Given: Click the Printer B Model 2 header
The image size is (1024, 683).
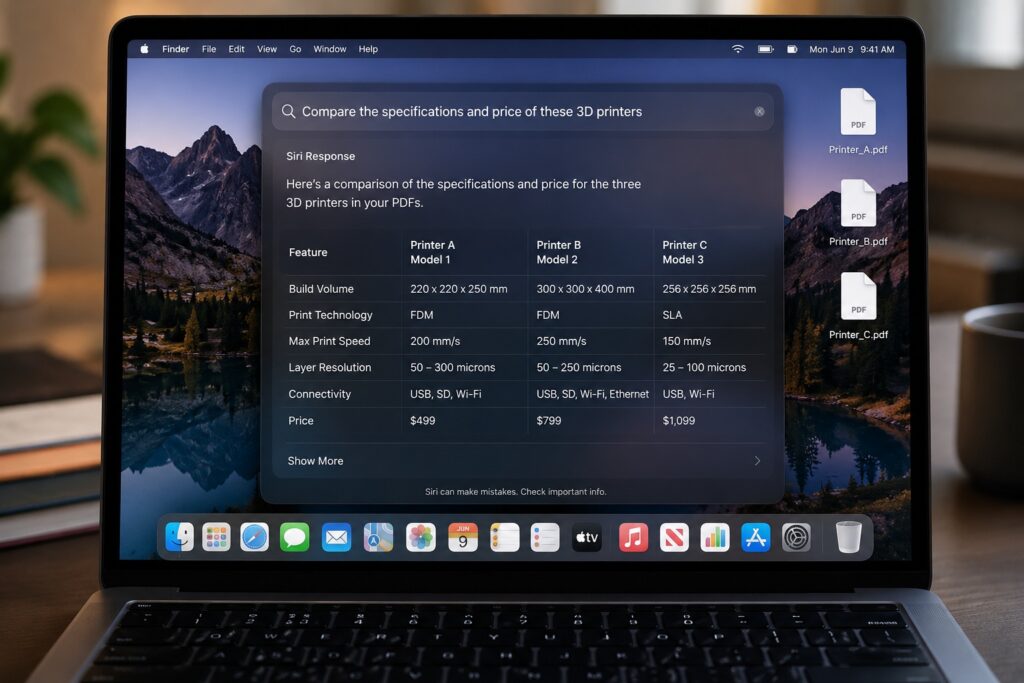Looking at the screenshot, I should pos(558,252).
